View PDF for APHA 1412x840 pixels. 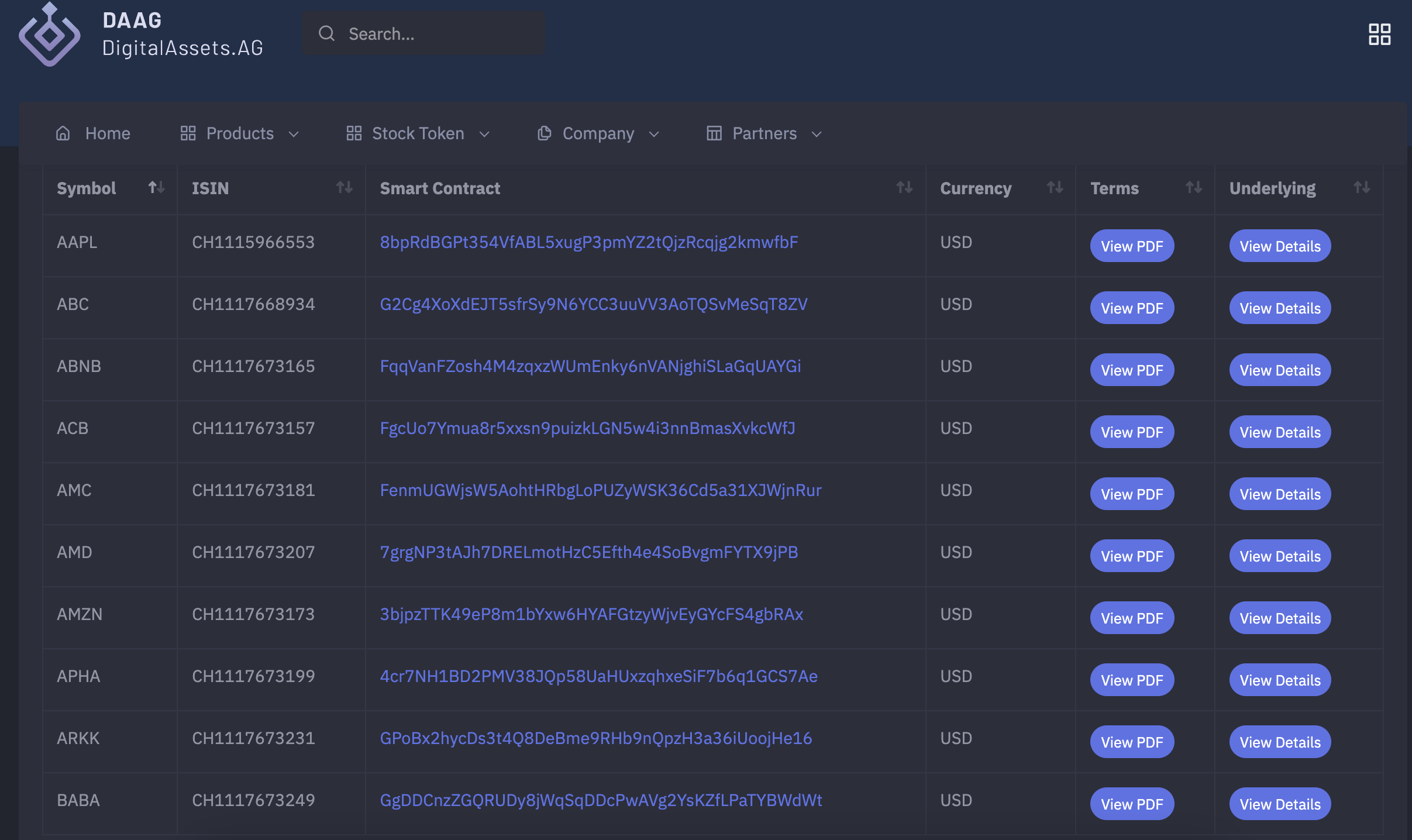pyautogui.click(x=1132, y=680)
